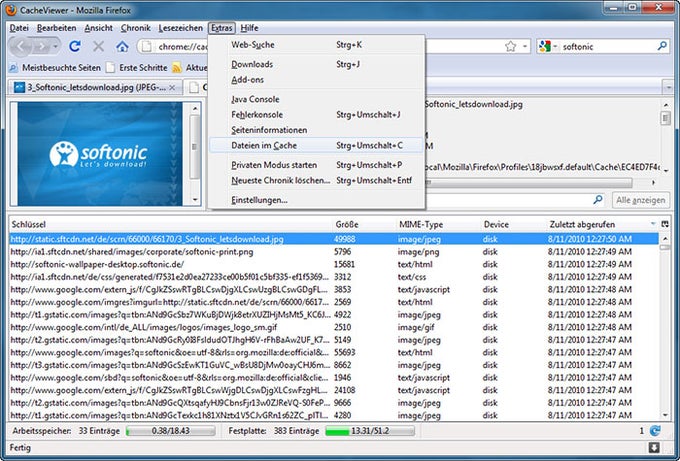
Task: Click the Arbeitsspeicher usage bar 0.38/18.43
Action: [170, 431]
